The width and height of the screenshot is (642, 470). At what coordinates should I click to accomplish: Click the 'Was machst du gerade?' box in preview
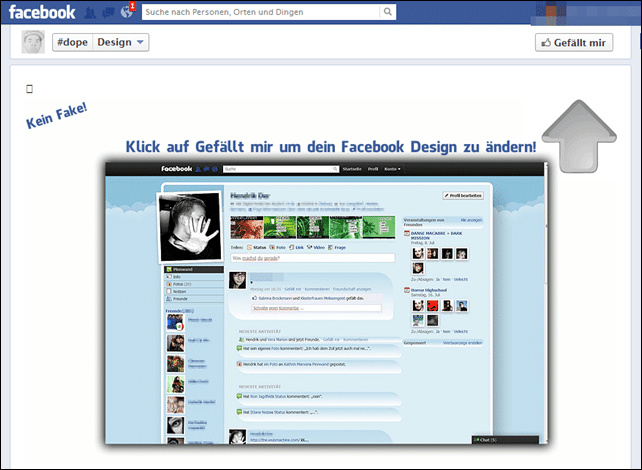pos(313,258)
